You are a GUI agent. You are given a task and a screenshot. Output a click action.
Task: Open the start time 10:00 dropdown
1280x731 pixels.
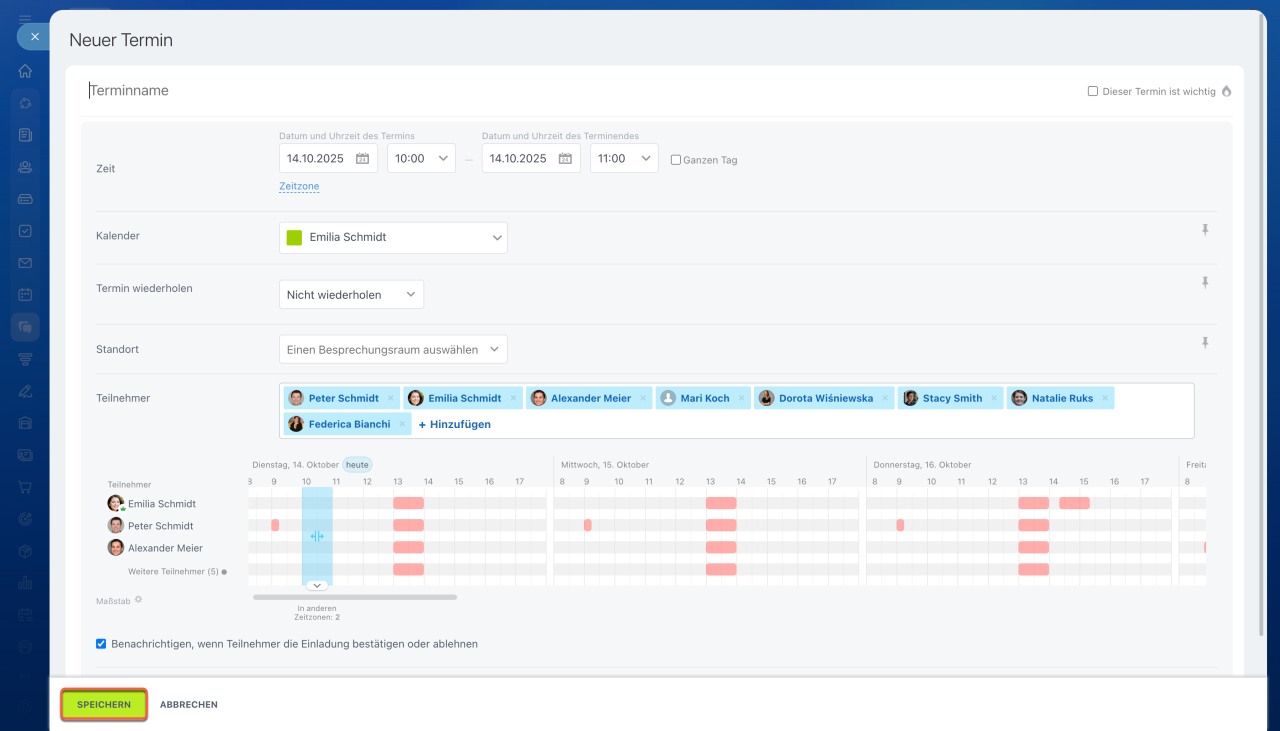click(x=421, y=158)
